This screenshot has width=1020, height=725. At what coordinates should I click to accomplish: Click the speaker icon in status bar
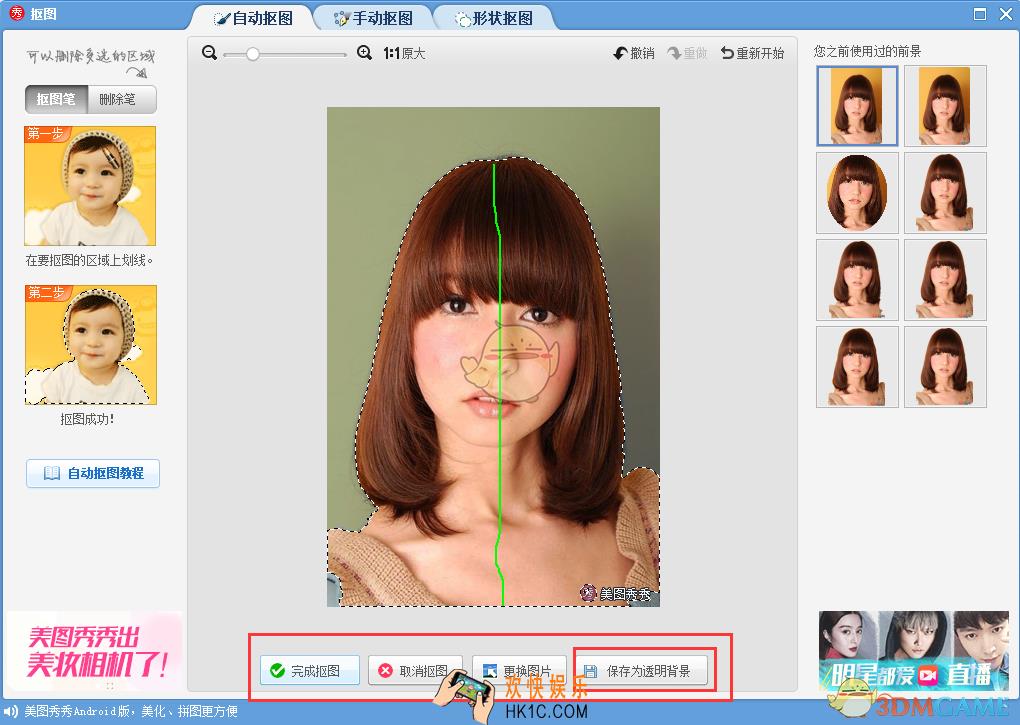11,711
